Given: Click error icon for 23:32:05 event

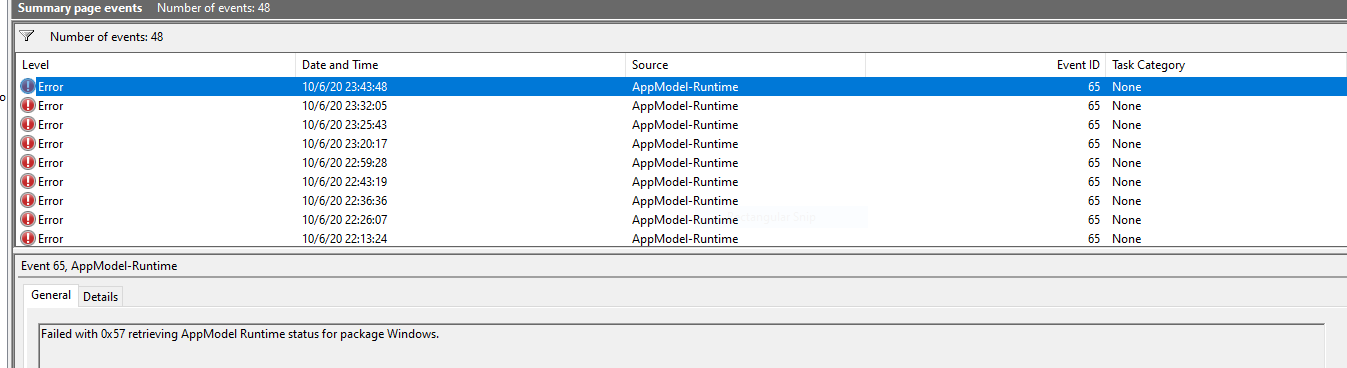Looking at the screenshot, I should tap(28, 106).
